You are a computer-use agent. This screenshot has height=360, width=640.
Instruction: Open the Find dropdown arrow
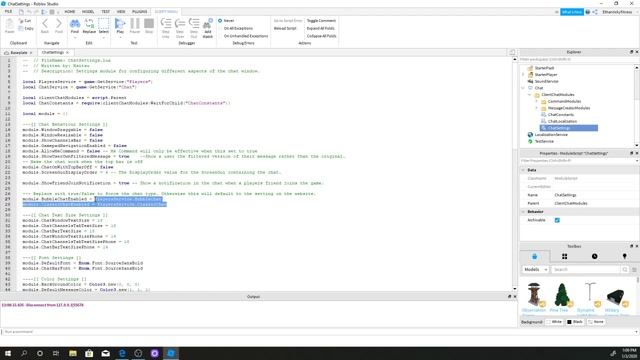(75, 37)
